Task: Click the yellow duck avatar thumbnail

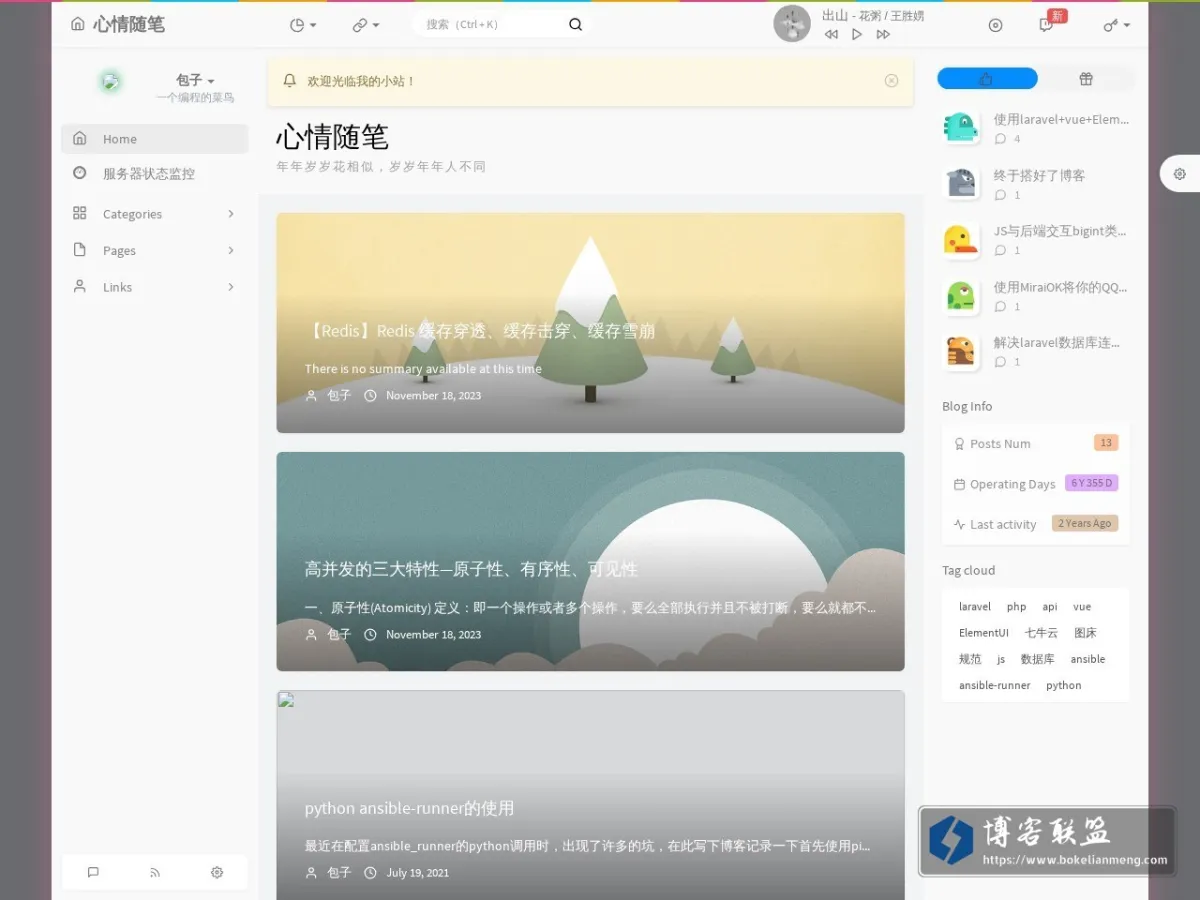Action: [x=961, y=239]
